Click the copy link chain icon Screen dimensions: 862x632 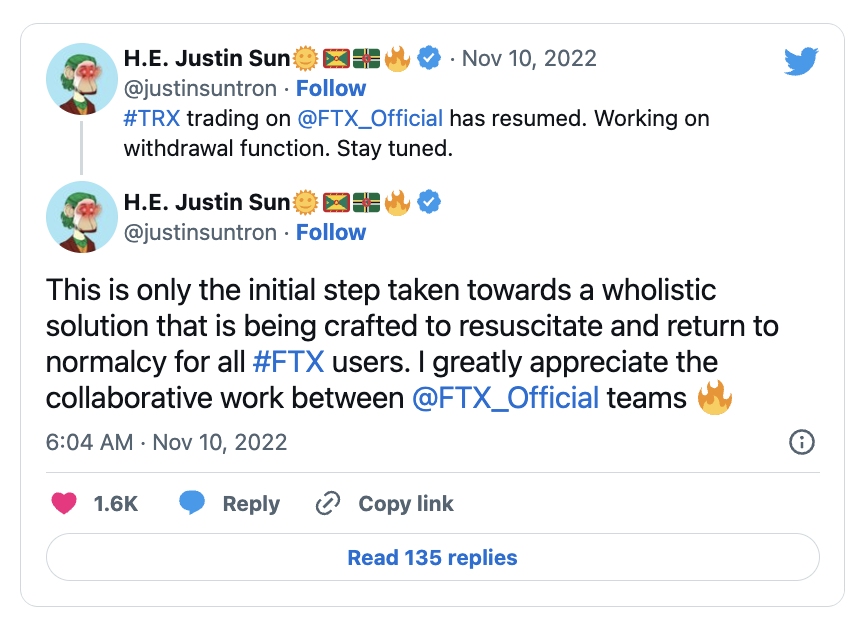pos(328,503)
